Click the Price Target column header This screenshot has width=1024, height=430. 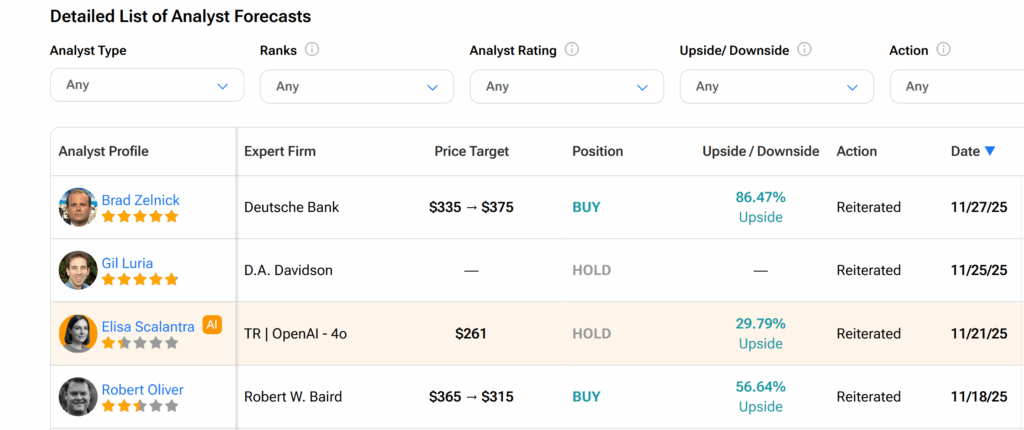tap(471, 151)
